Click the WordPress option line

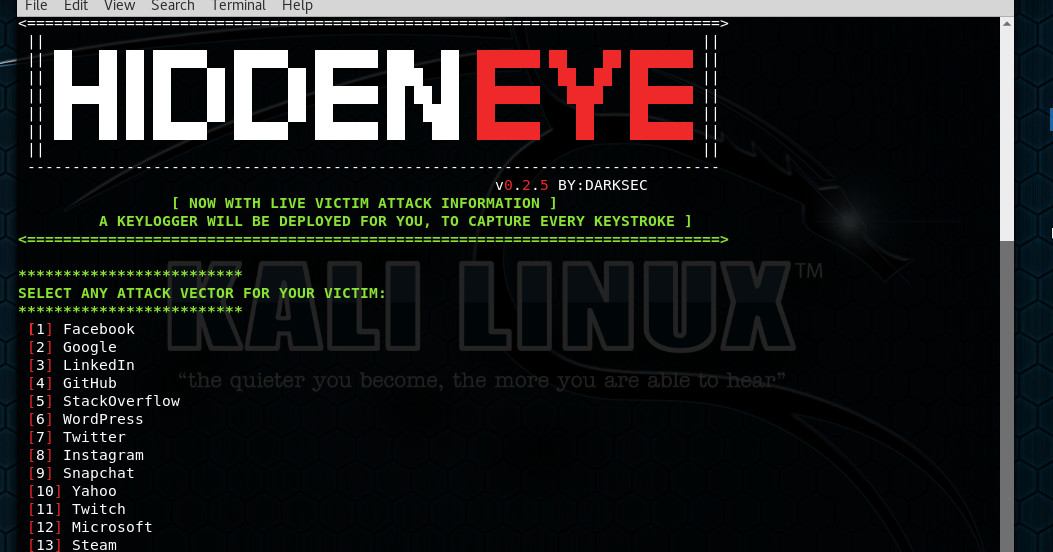click(86, 419)
